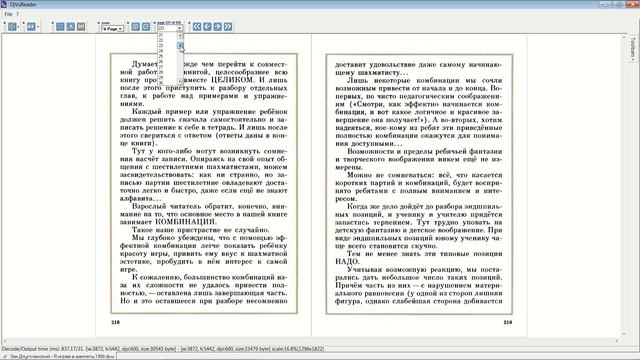Screen dimensions: 640x360
Task: Go to the first page
Action: coord(197,27)
